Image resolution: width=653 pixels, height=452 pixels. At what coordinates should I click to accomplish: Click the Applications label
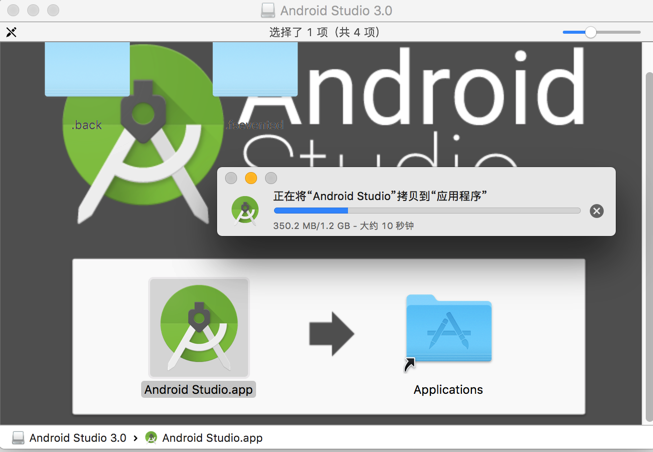pos(448,390)
